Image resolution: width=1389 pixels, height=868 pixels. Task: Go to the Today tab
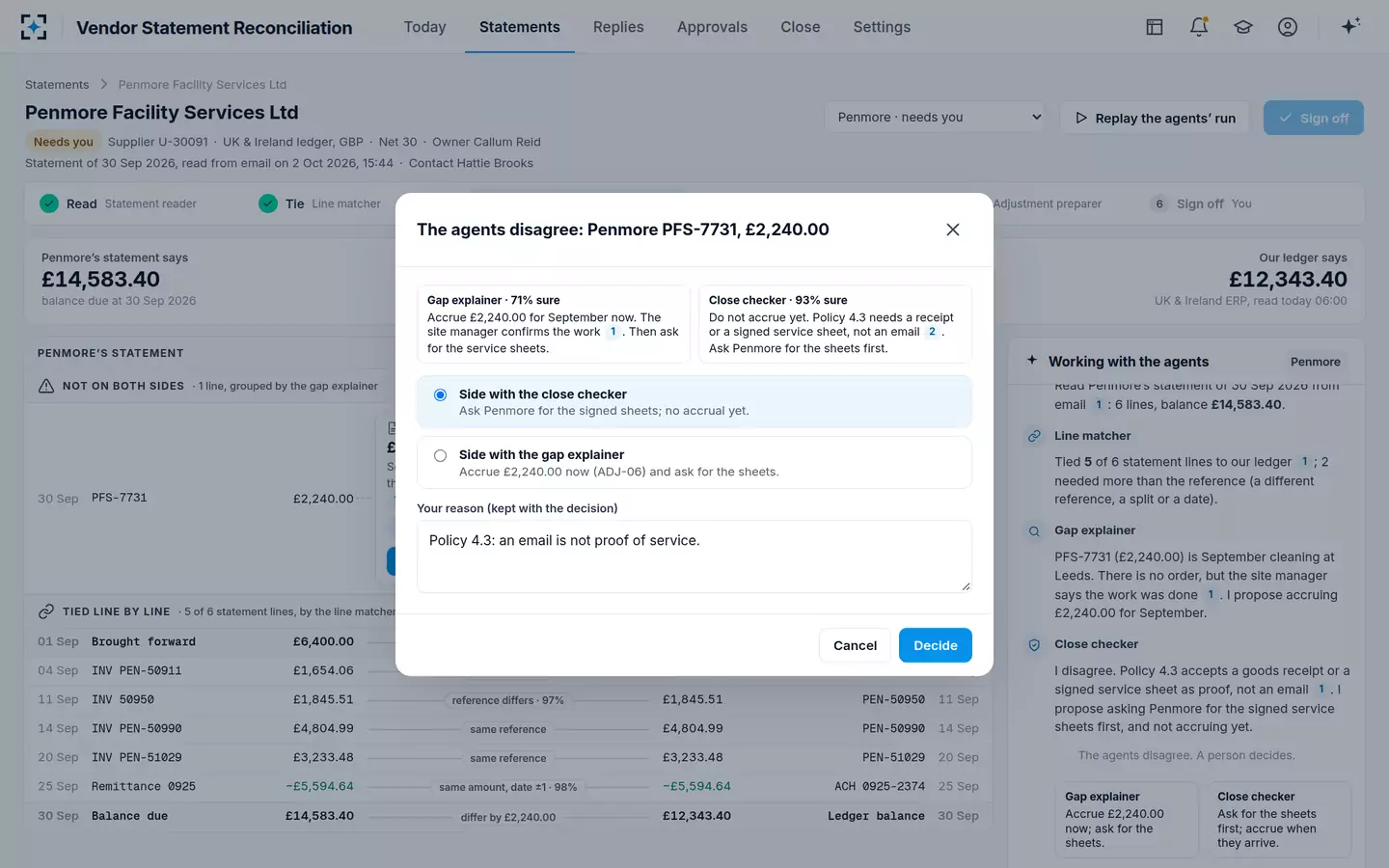click(x=424, y=27)
